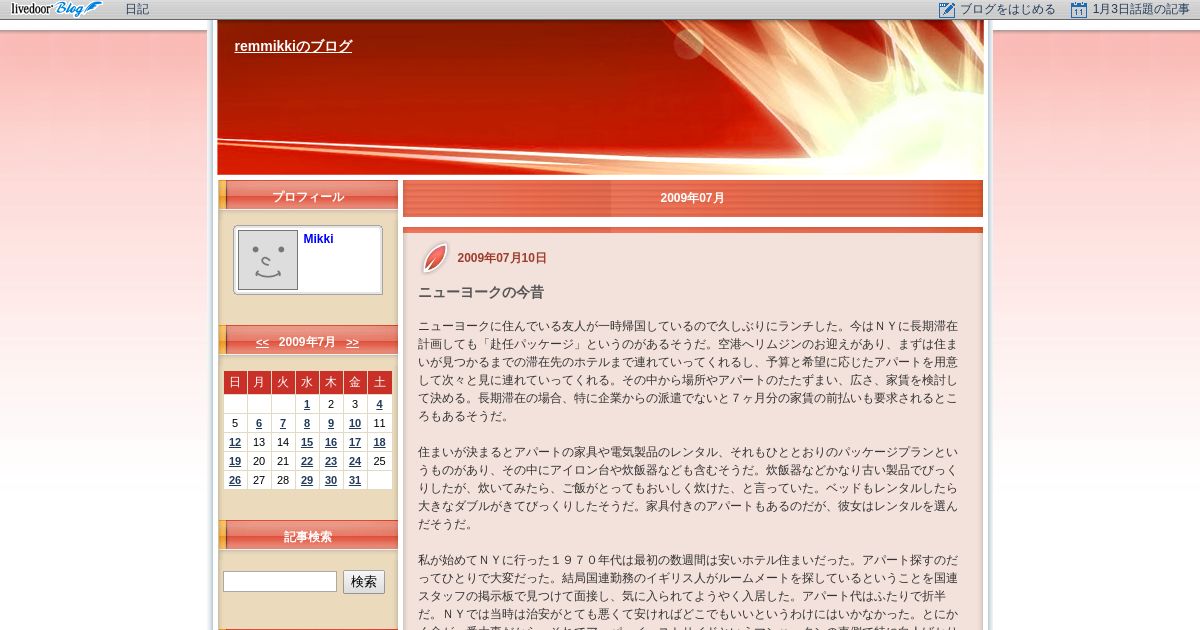Select calendar date 8

(x=307, y=423)
